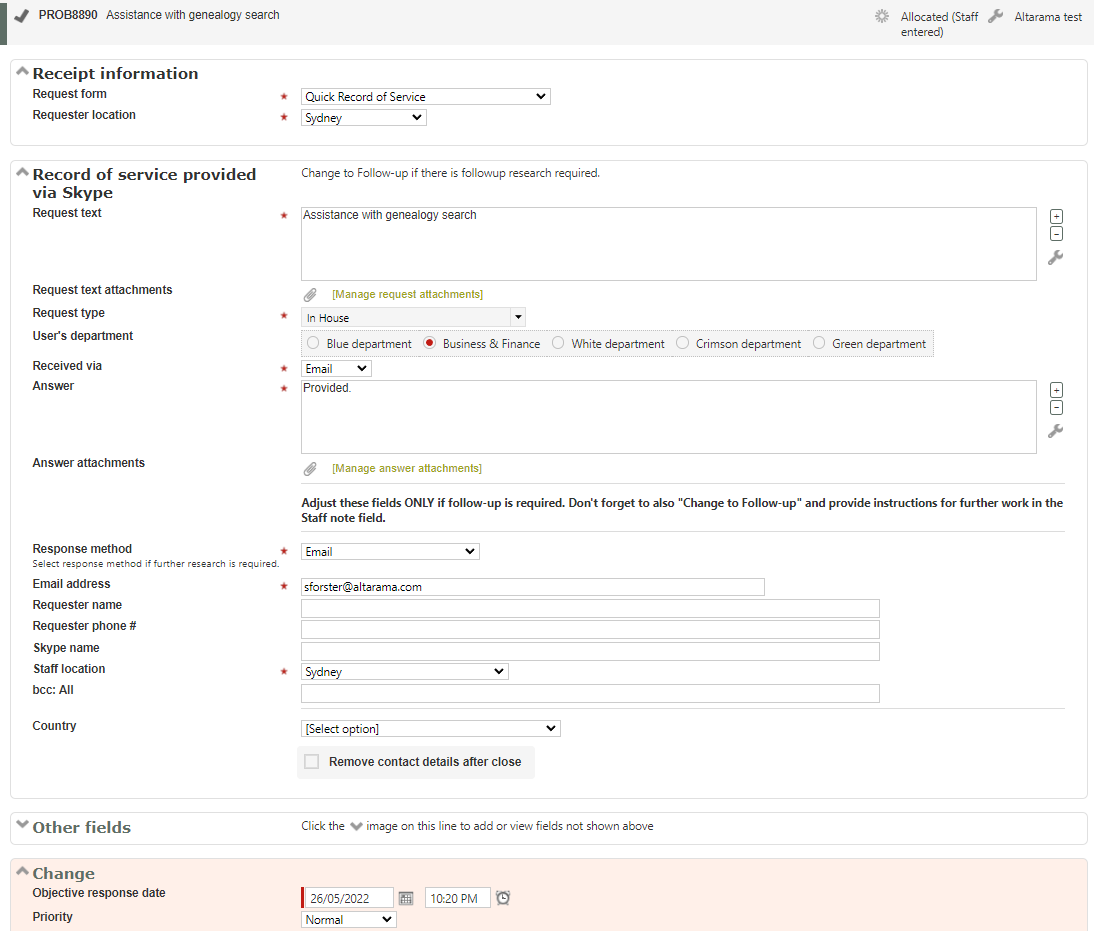Open the clock time picker icon
The height and width of the screenshot is (931, 1094).
click(503, 898)
